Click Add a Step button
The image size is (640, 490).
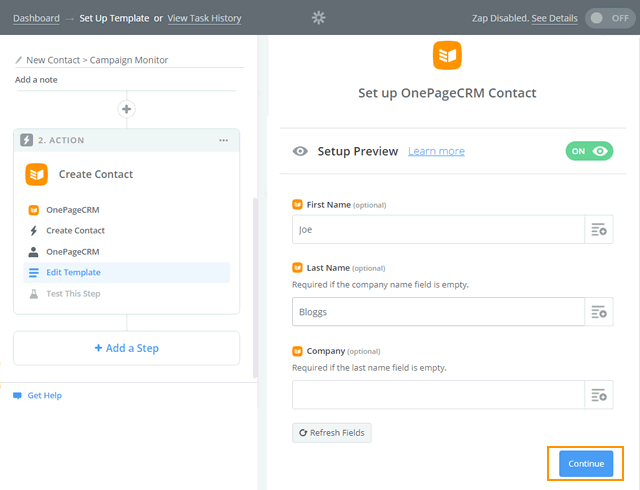tap(127, 348)
